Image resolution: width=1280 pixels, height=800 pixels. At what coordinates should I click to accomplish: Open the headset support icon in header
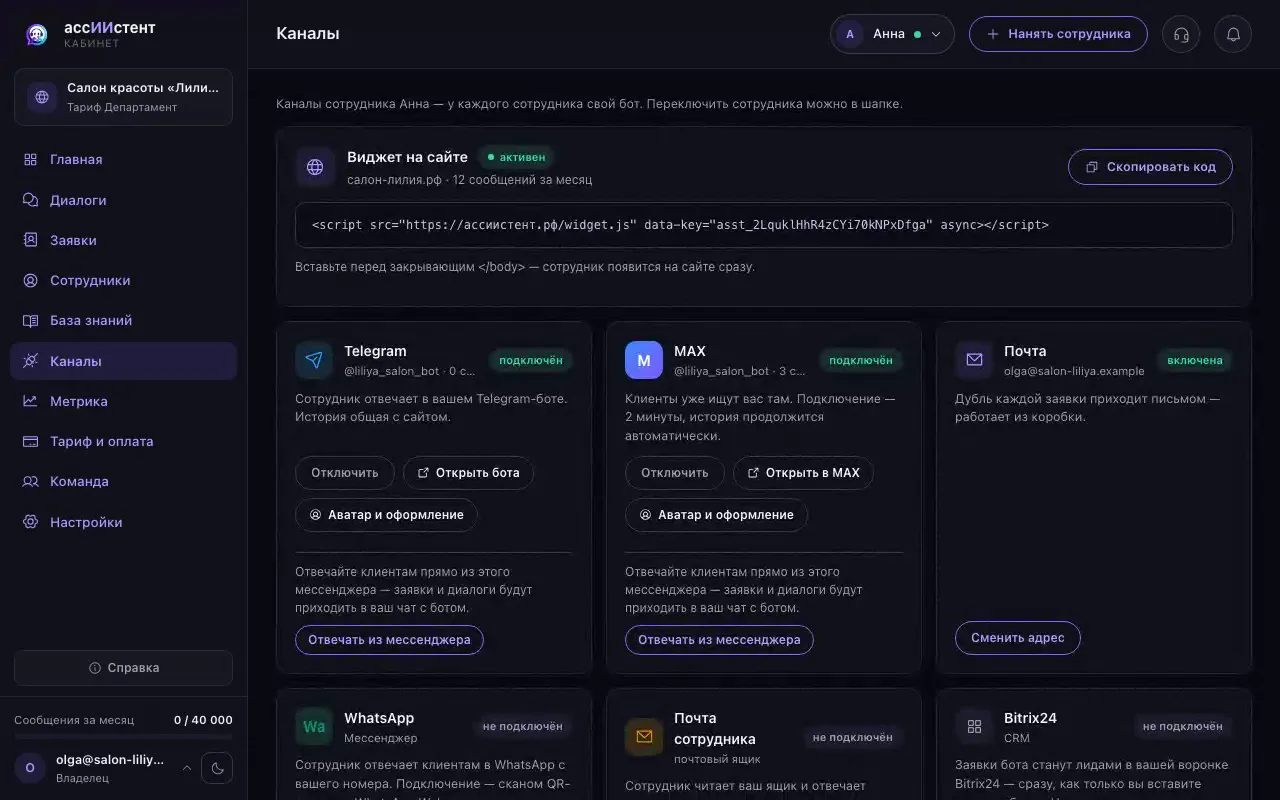point(1181,34)
